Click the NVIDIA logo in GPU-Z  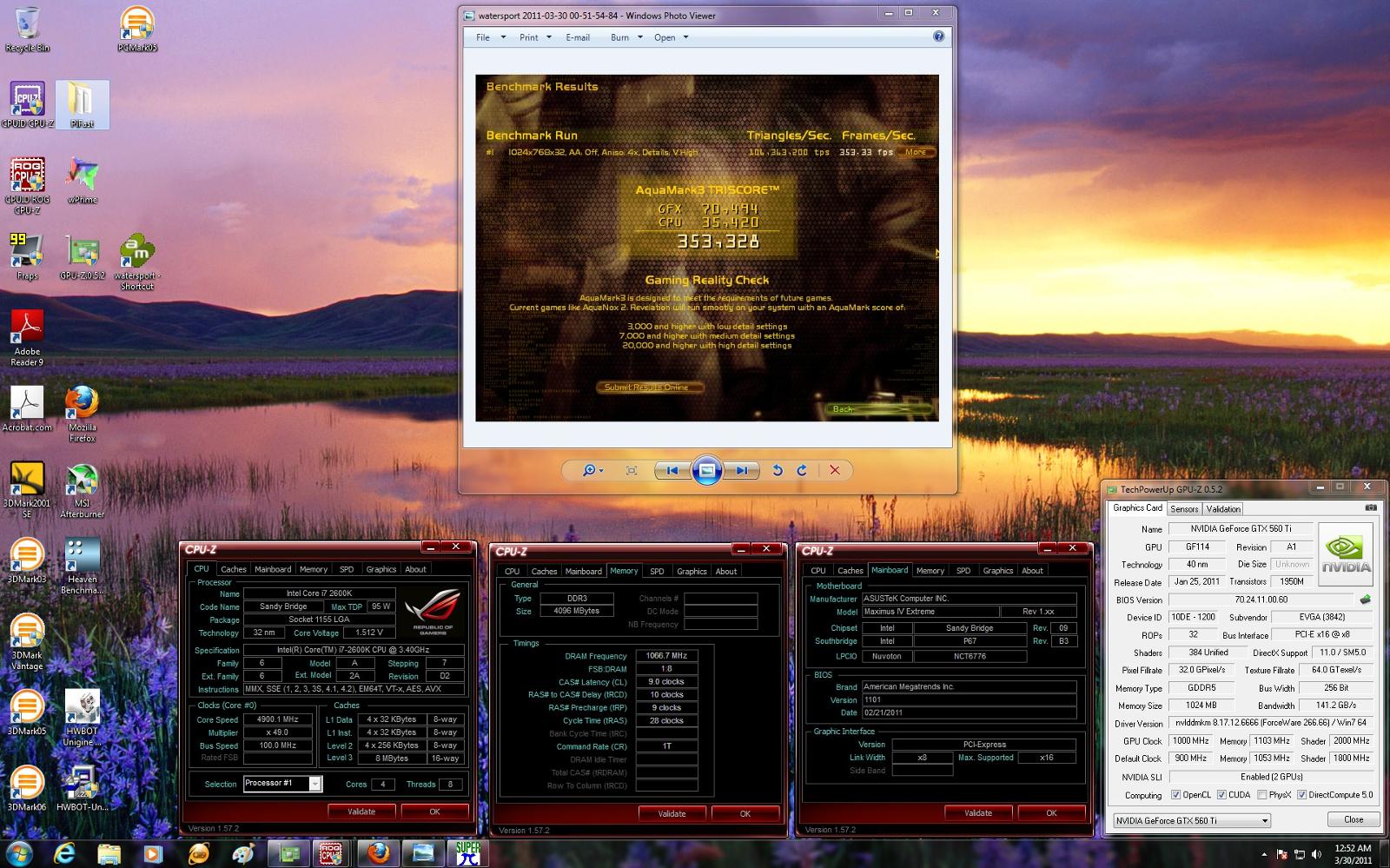[x=1346, y=554]
